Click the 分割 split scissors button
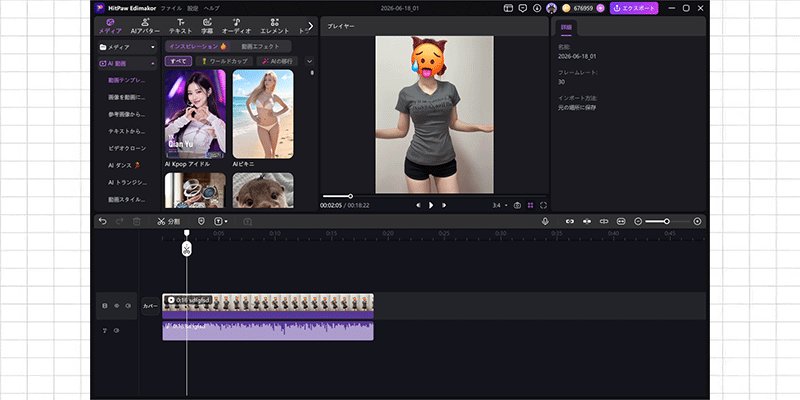This screenshot has width=800, height=400. (169, 221)
